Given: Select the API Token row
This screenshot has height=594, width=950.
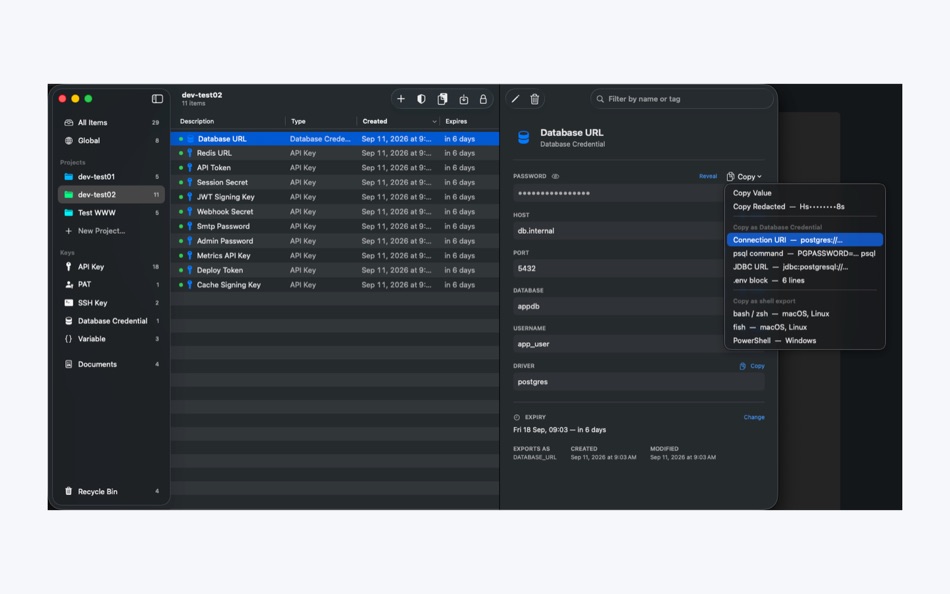Looking at the screenshot, I should click(x=335, y=168).
